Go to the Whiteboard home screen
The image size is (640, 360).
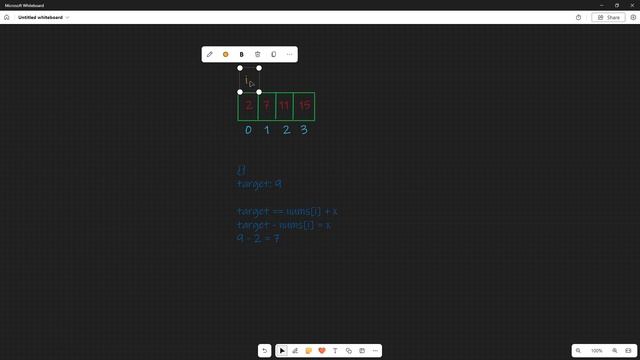click(x=7, y=18)
